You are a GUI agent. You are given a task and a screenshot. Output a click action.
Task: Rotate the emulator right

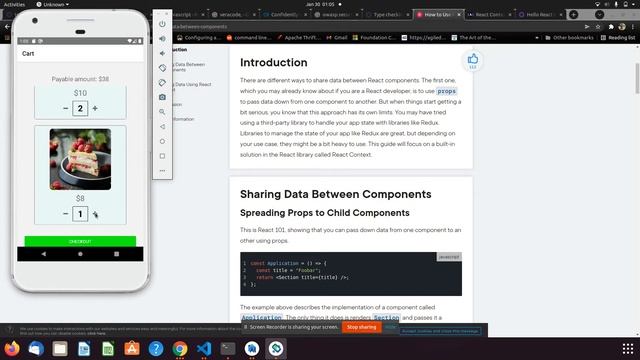[x=162, y=82]
